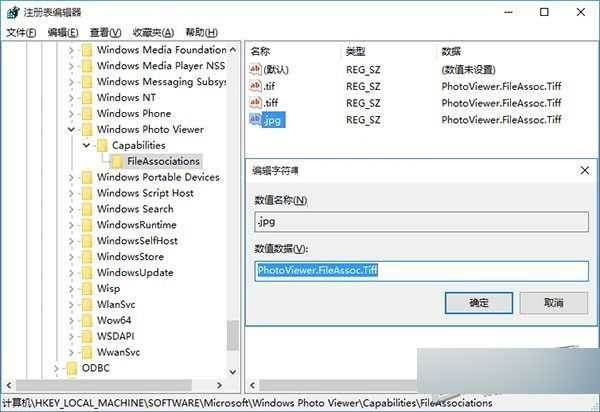Click the WindowsUpdate folder icon
600x412 pixels.
tap(86, 273)
